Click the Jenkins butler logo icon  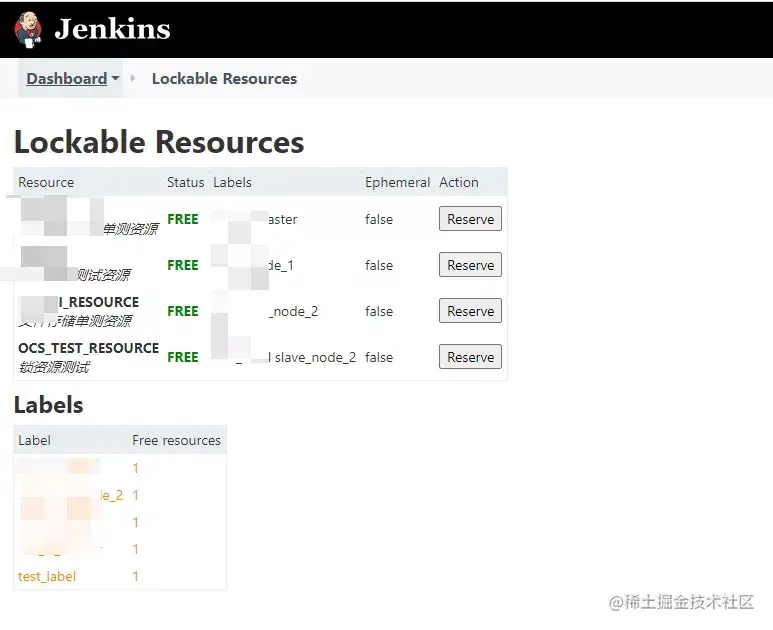(28, 30)
